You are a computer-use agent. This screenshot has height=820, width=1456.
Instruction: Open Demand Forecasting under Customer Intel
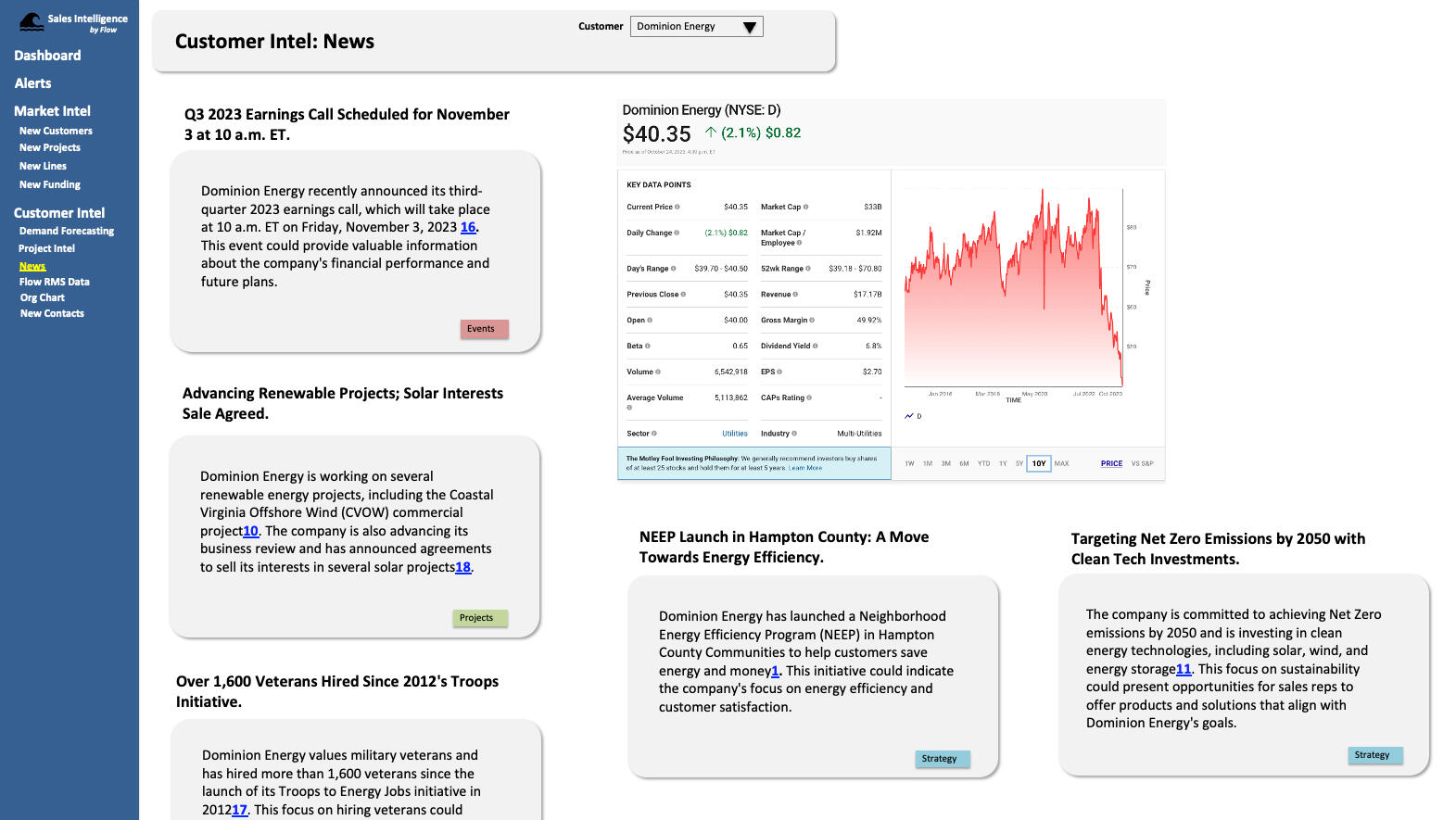click(x=67, y=231)
